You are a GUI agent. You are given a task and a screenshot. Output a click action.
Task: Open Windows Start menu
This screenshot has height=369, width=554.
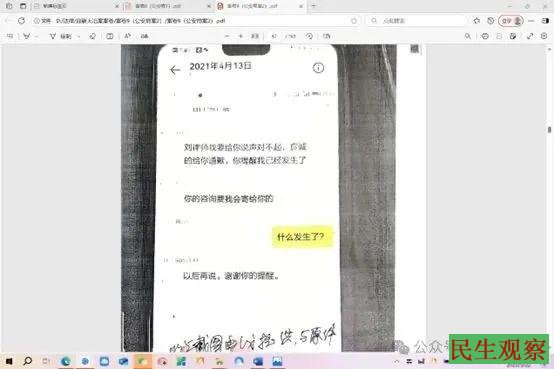[10, 361]
